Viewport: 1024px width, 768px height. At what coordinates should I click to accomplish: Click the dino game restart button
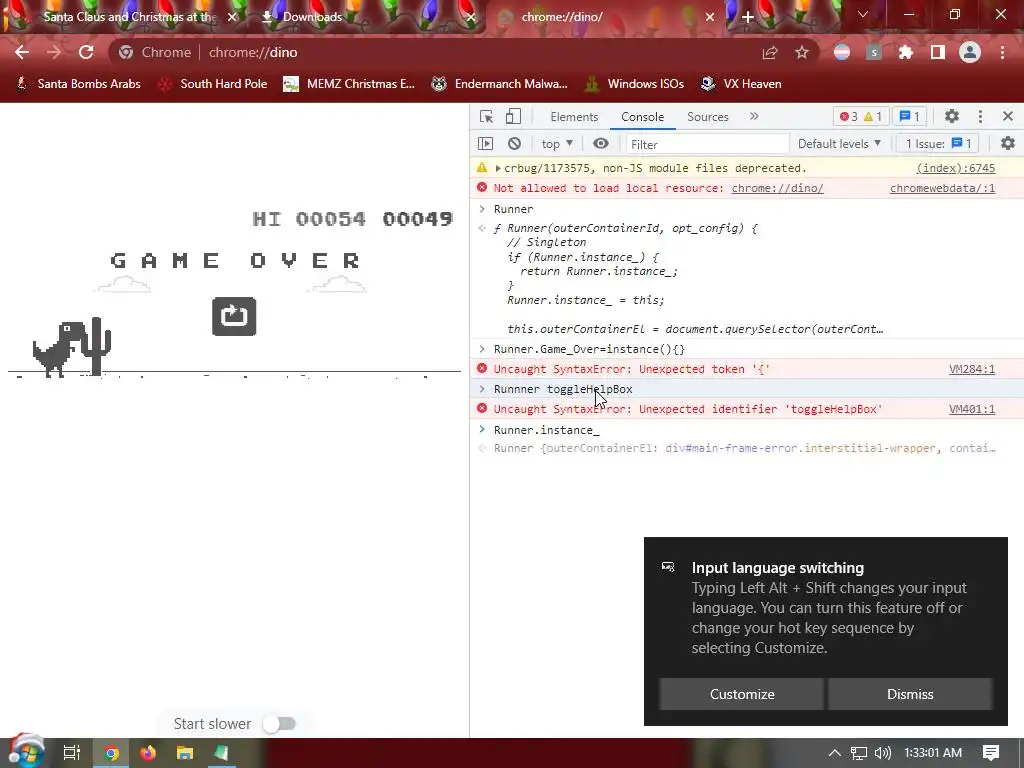(234, 317)
